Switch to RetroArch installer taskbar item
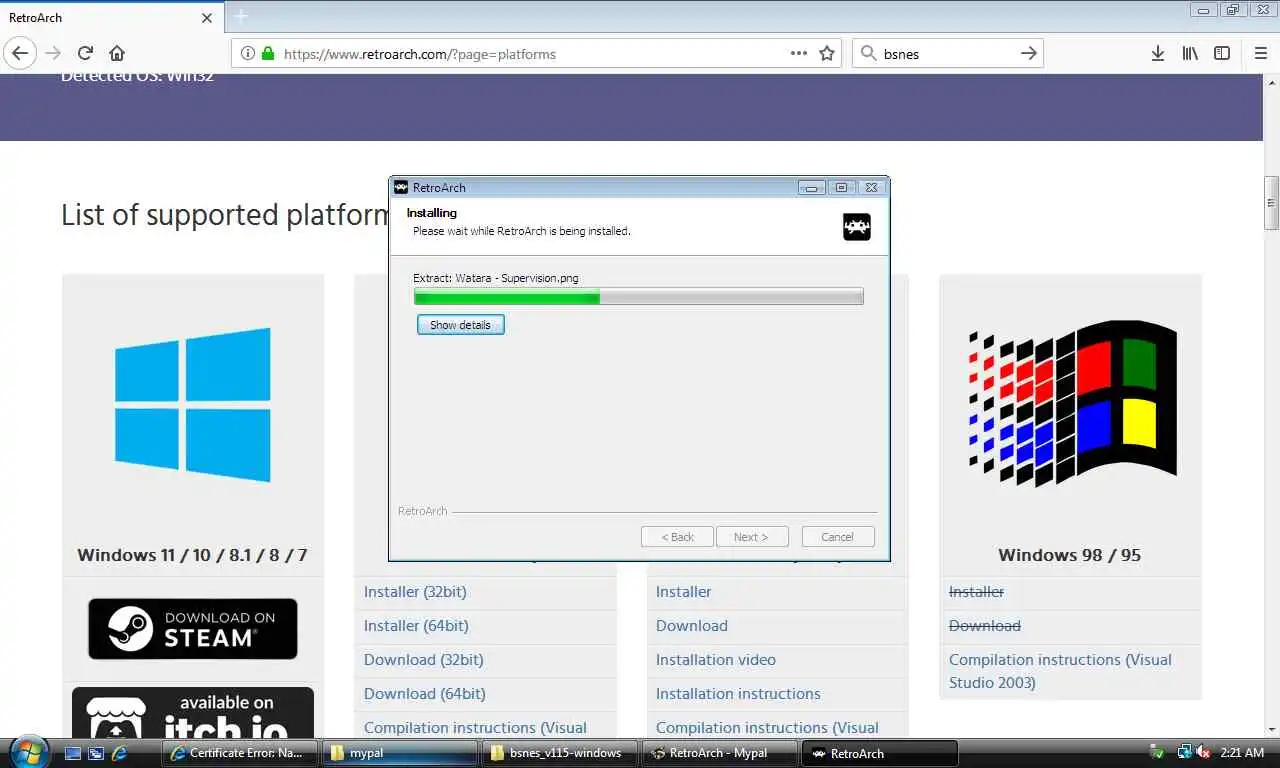The height and width of the screenshot is (768, 1280). click(x=880, y=753)
